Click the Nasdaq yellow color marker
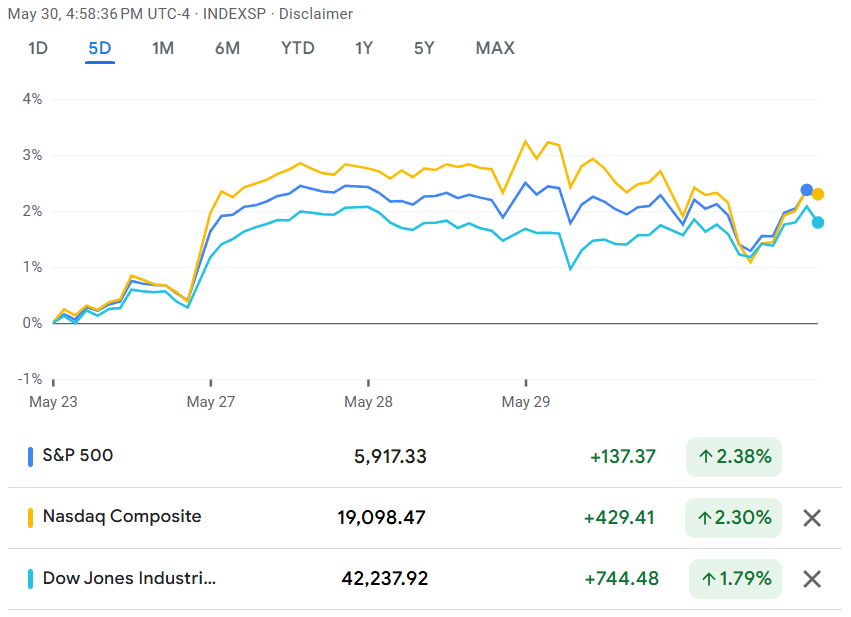 [x=30, y=518]
